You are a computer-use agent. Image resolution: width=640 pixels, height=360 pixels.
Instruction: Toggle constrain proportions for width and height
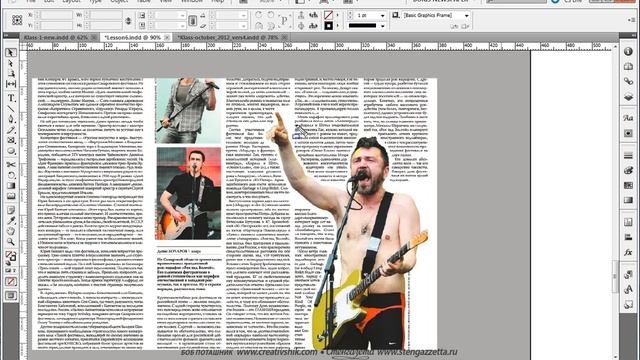click(128, 20)
